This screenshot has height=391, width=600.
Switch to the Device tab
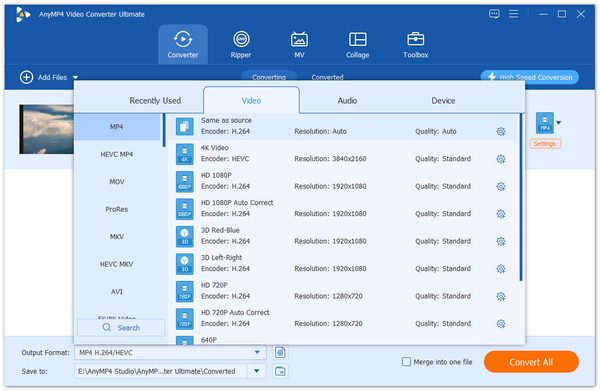(x=443, y=101)
